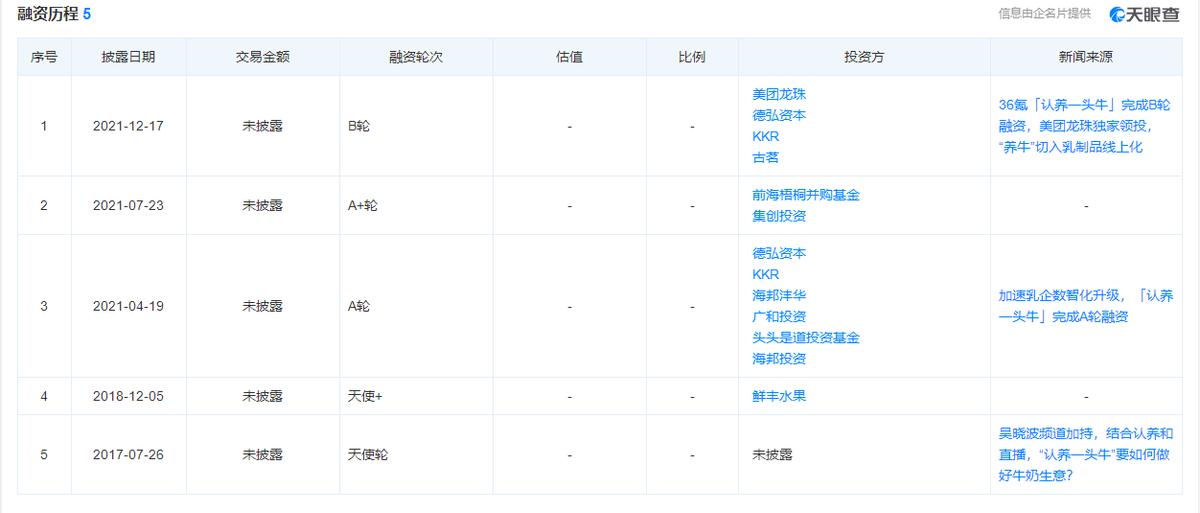
Task: Open 36氪 B轮融资 news article link
Action: coord(1085,126)
